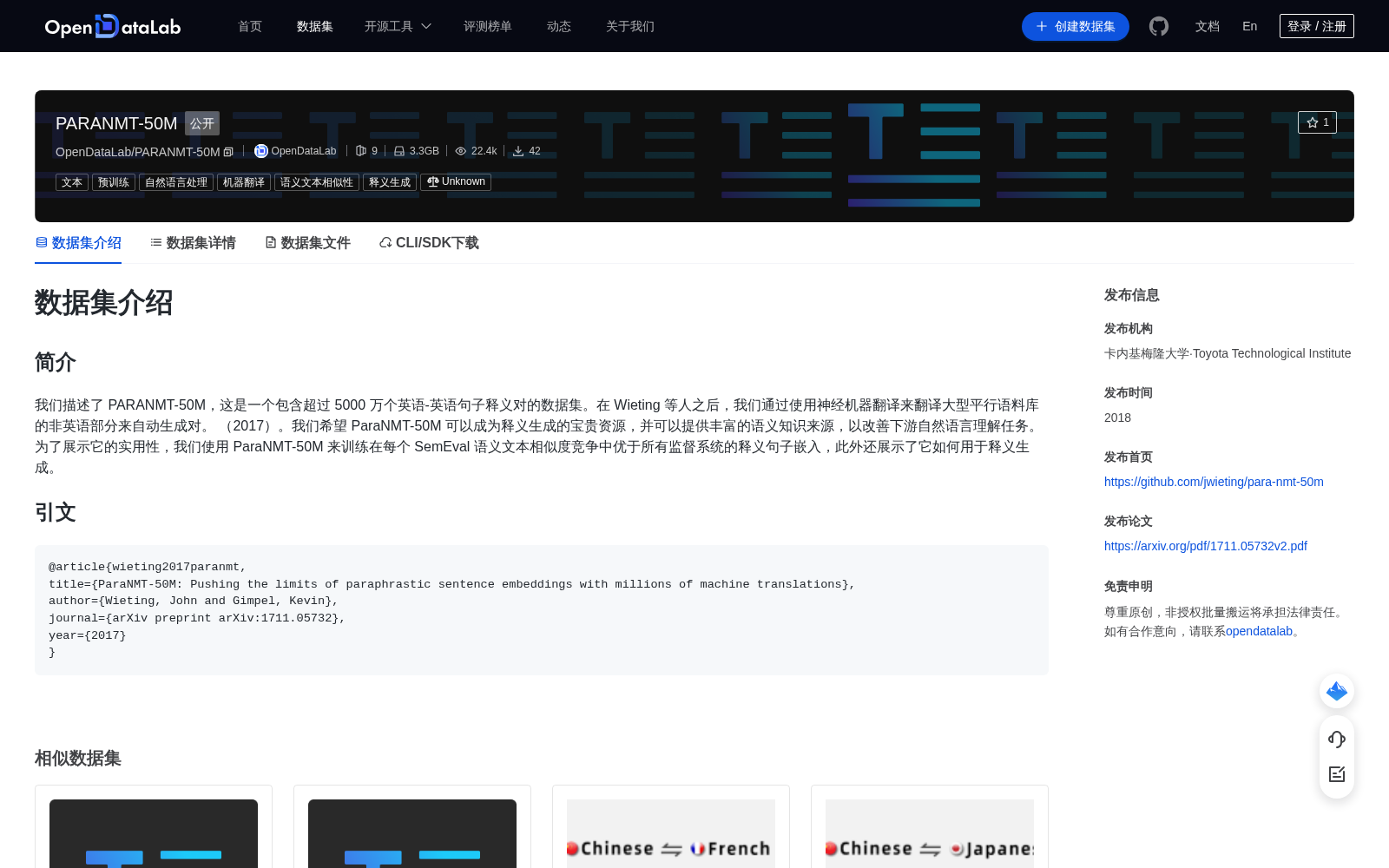This screenshot has height=868, width=1389.
Task: Open the 动态 menu item
Action: click(x=559, y=26)
